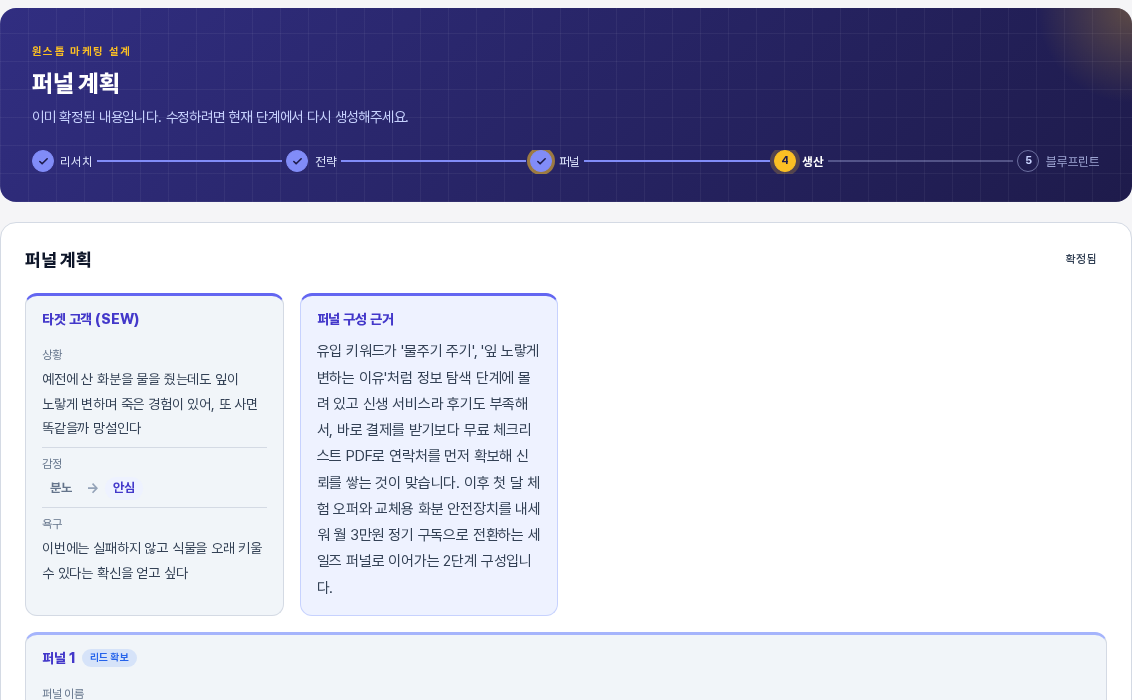Click the 안심 emotion chip

point(123,488)
